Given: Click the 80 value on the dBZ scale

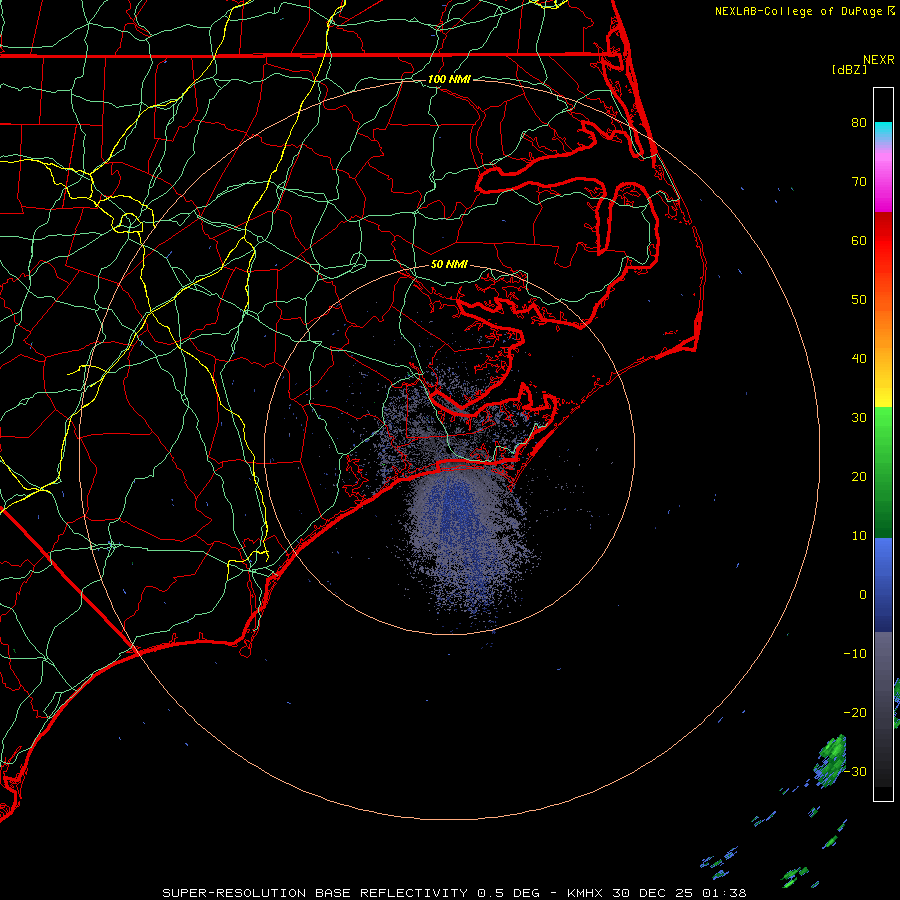Looking at the screenshot, I should tap(859, 123).
